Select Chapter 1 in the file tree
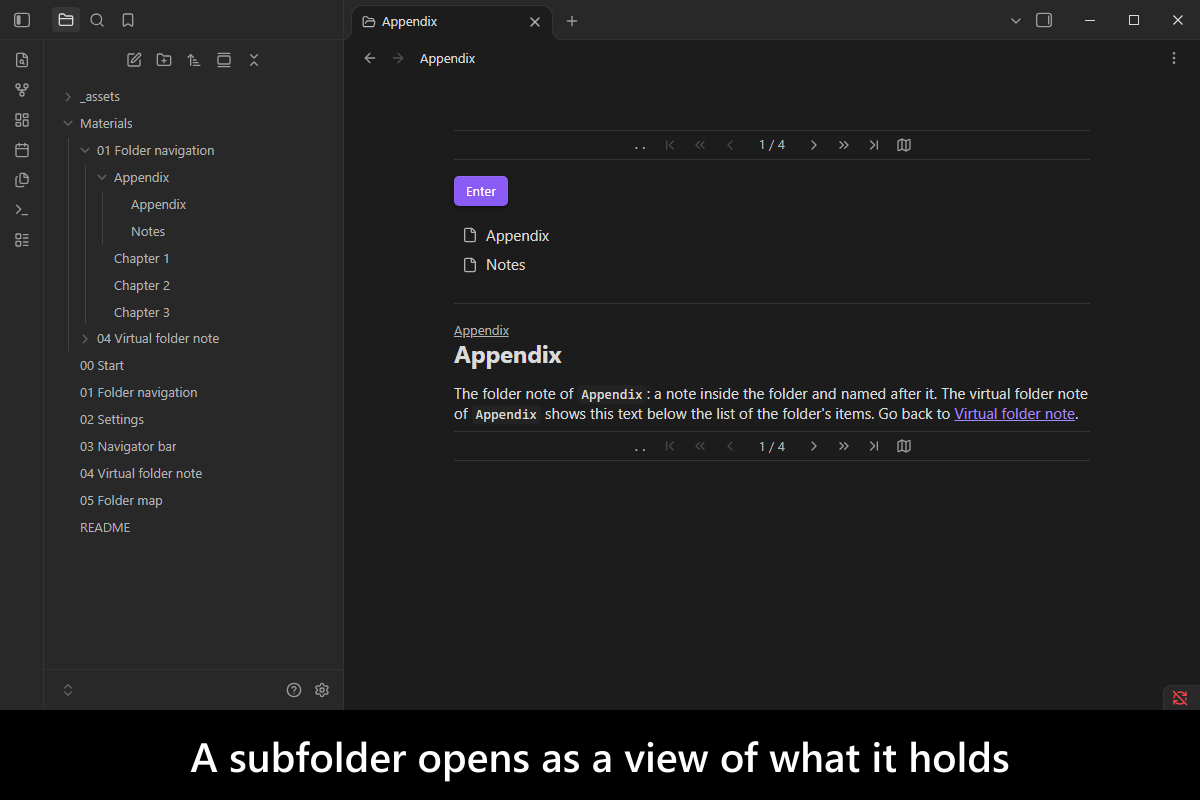The image size is (1200, 800). coord(142,259)
